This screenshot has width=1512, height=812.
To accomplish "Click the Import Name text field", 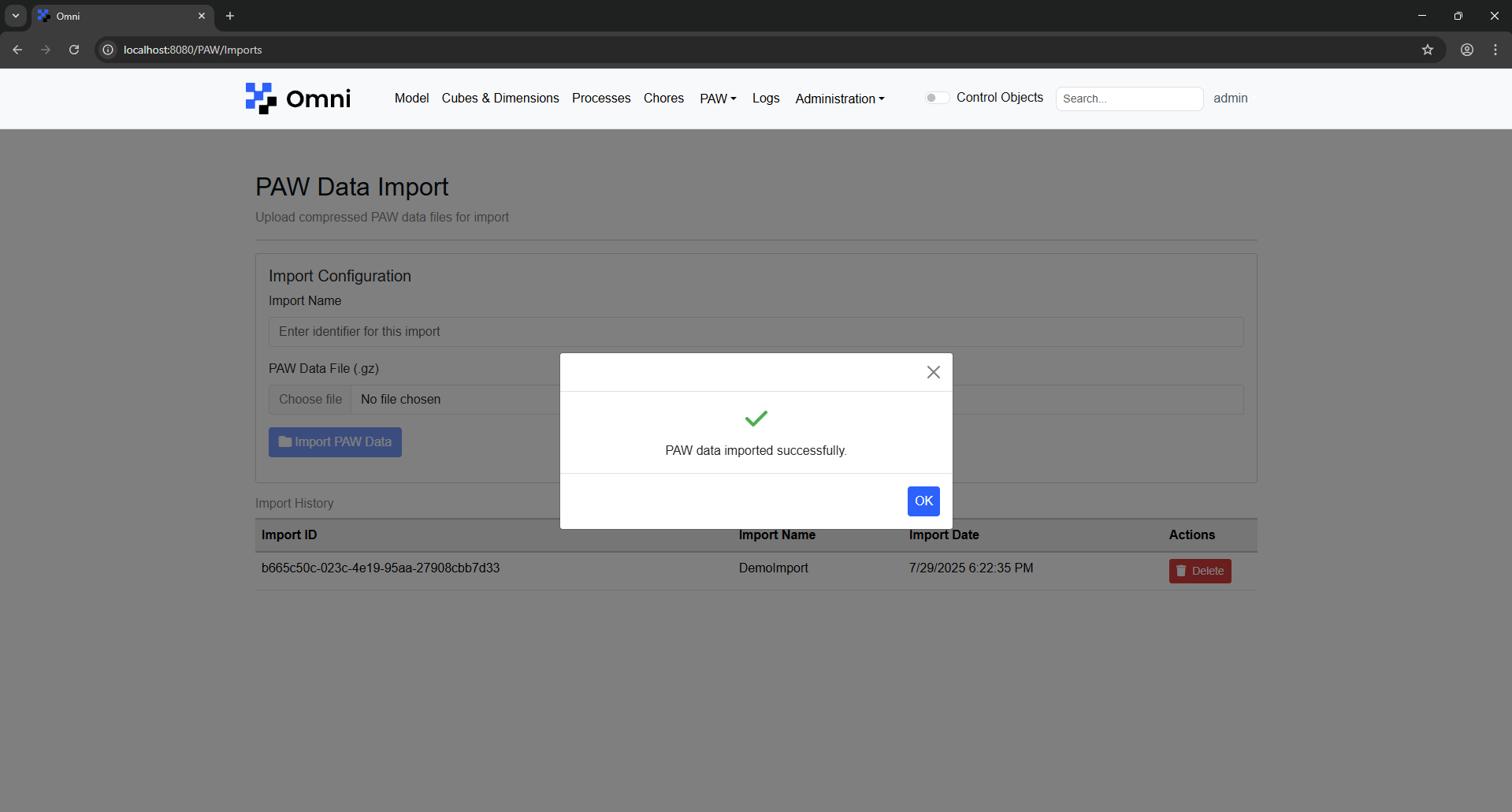I will (x=756, y=332).
